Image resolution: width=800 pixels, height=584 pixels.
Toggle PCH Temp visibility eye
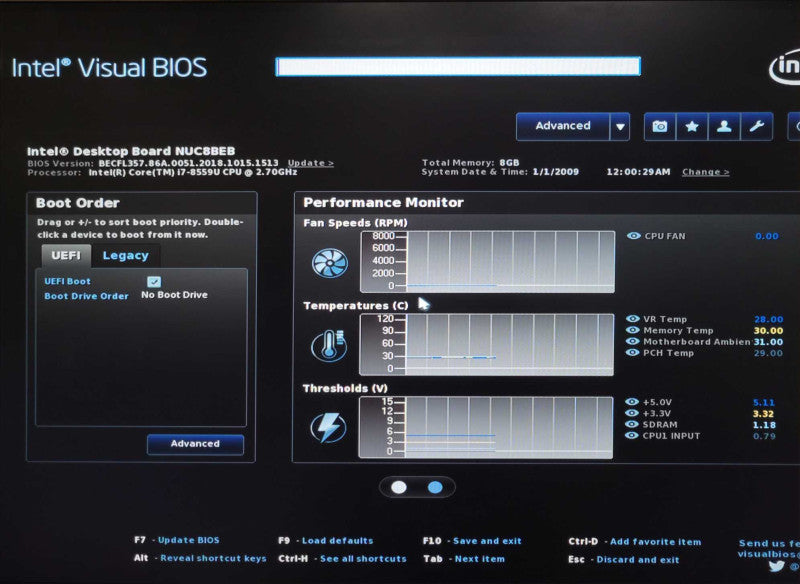(x=633, y=352)
